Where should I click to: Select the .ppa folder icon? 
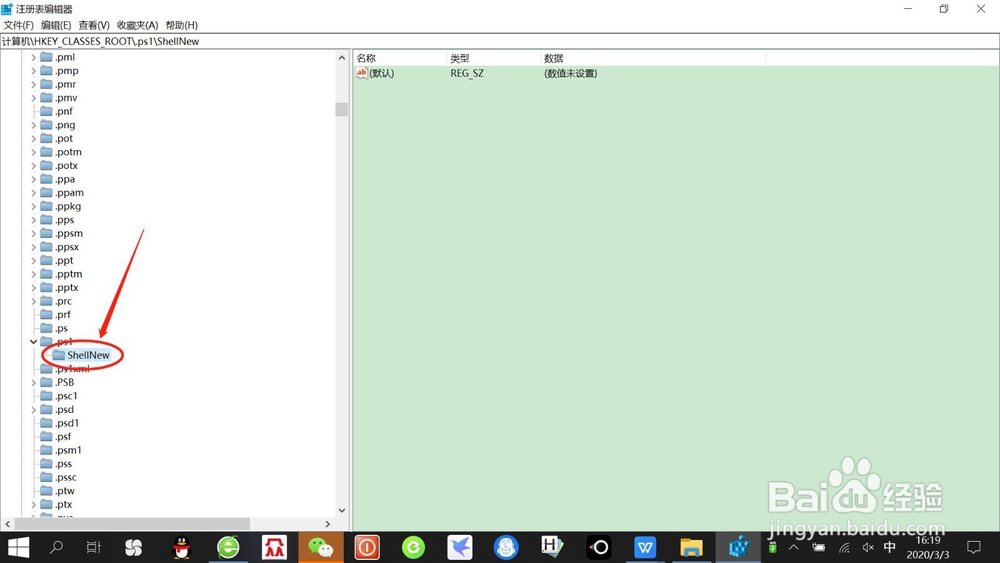pyautogui.click(x=46, y=179)
